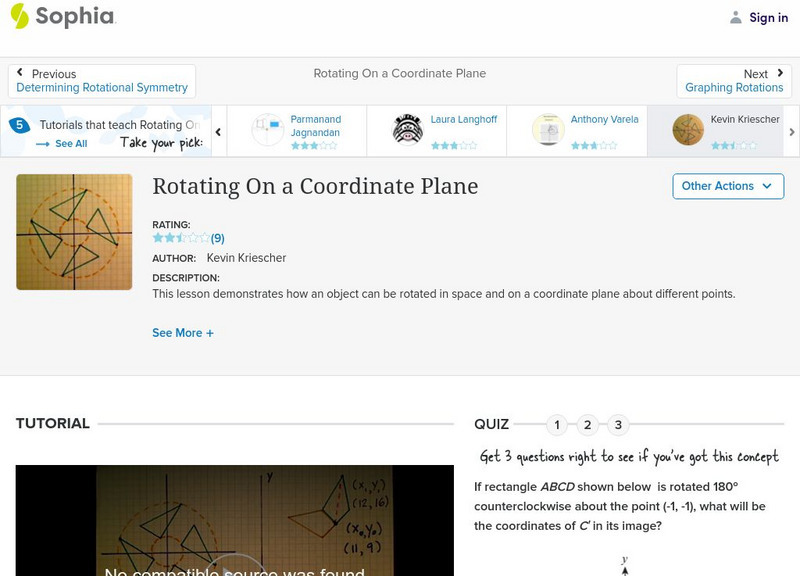Switch to quiz question 2

588,424
